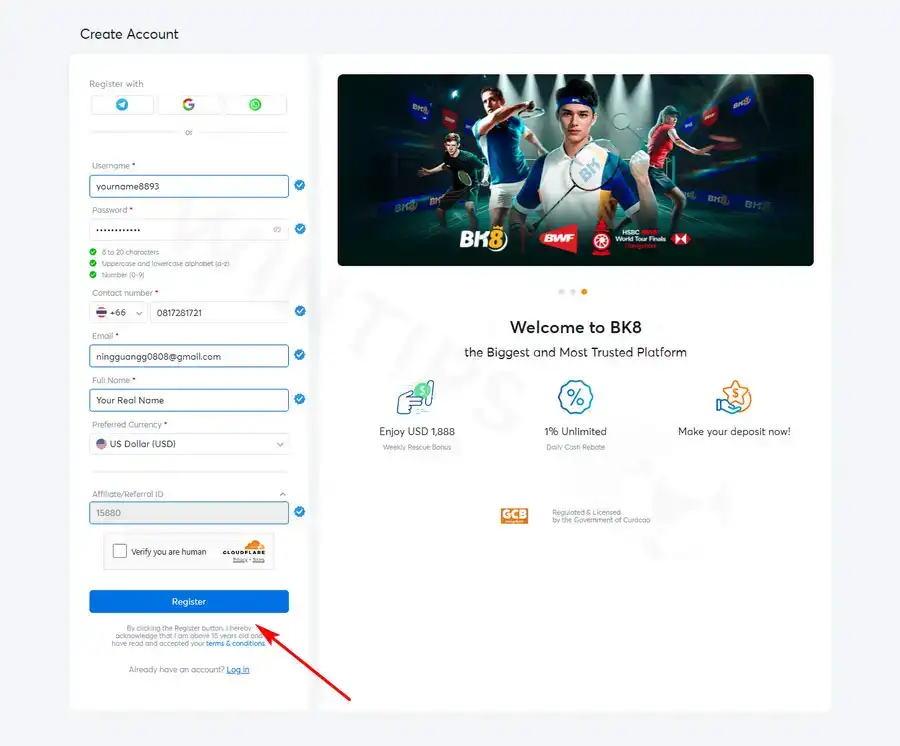Click the Contact number verified checkmark icon

coord(300,311)
